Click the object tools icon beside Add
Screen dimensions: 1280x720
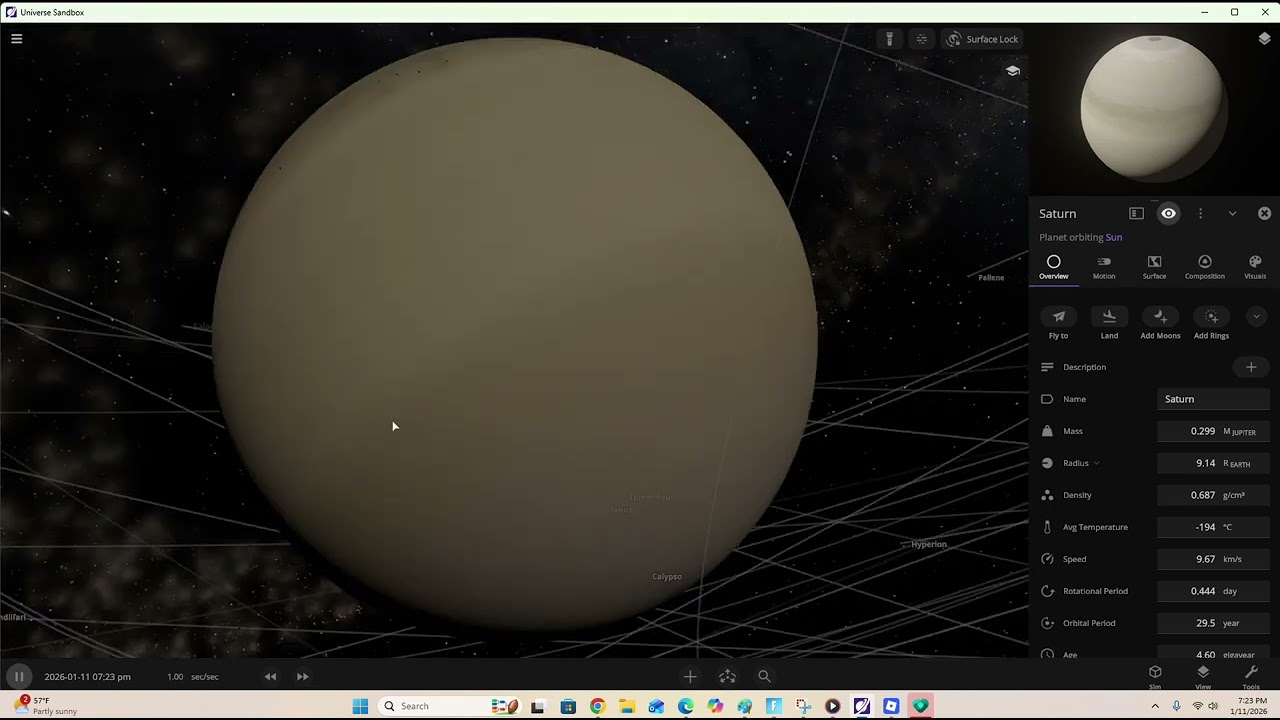coord(727,677)
